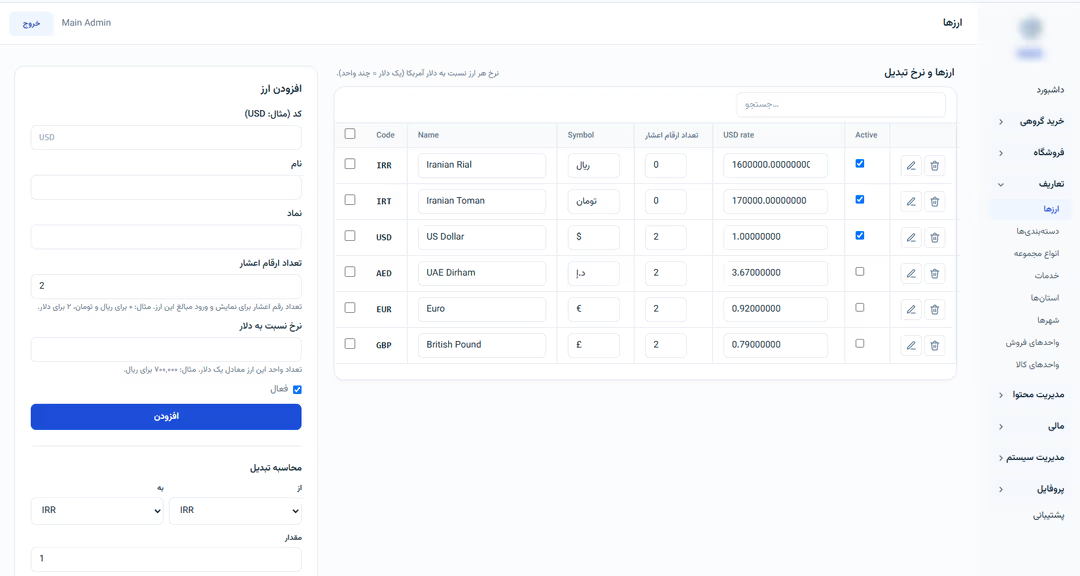This screenshot has height=576, width=1080.
Task: Focus the currency code USD input
Action: tap(166, 137)
